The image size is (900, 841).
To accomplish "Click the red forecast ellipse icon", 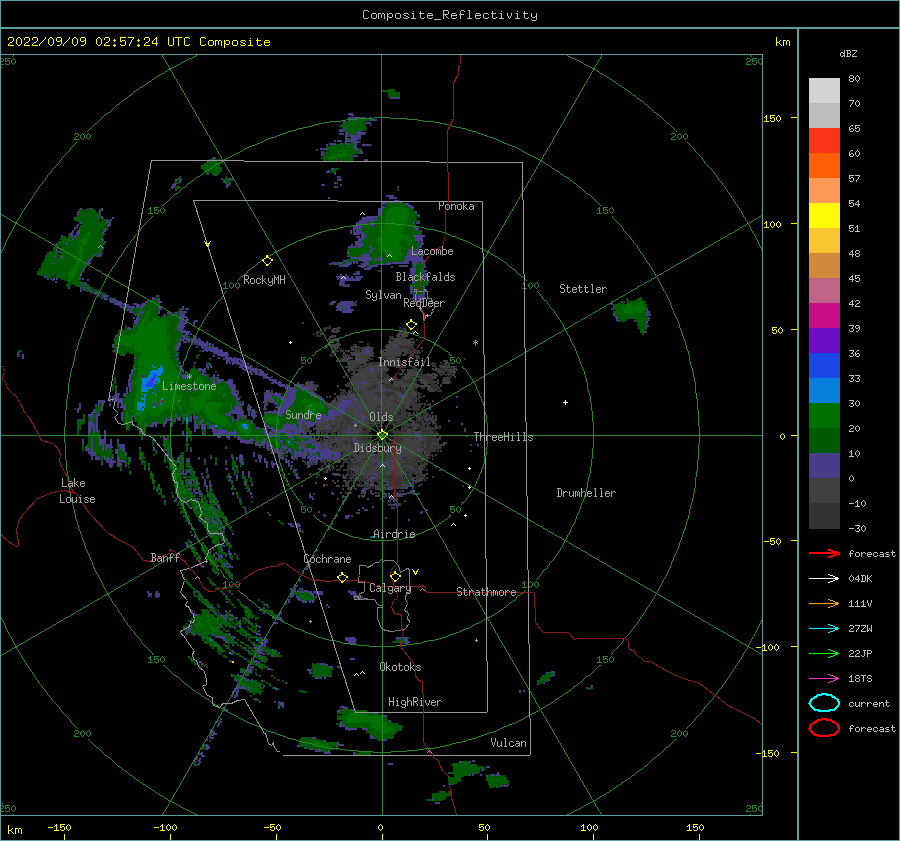I will point(824,728).
